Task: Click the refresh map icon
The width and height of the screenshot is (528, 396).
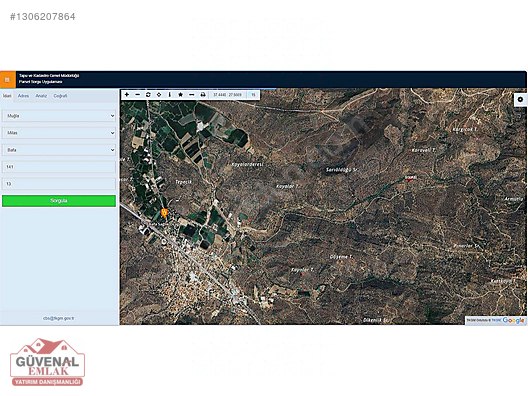Action: 148,95
